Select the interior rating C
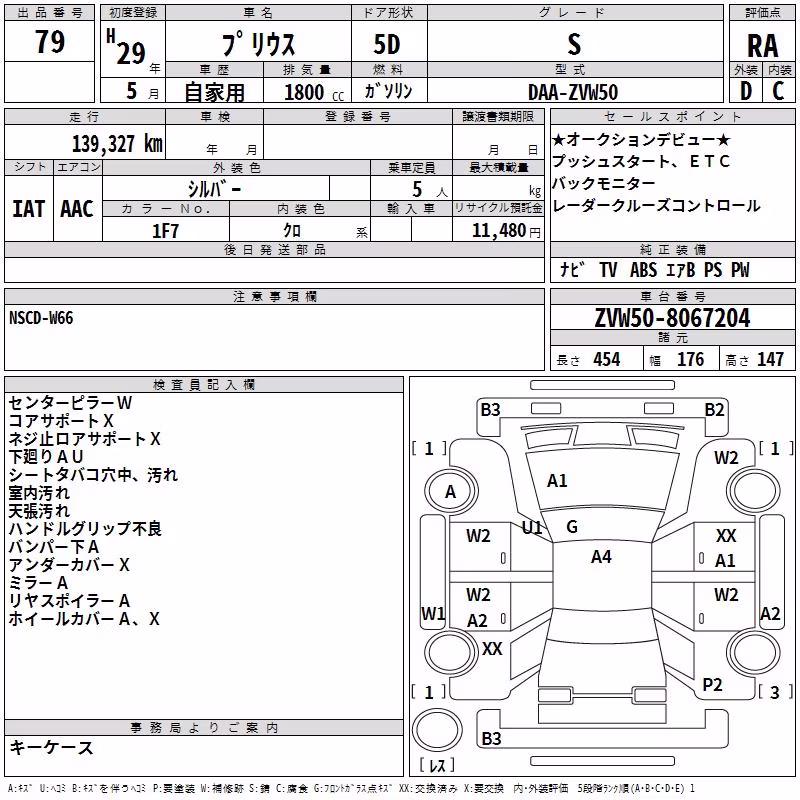800x800 pixels. click(x=778, y=91)
